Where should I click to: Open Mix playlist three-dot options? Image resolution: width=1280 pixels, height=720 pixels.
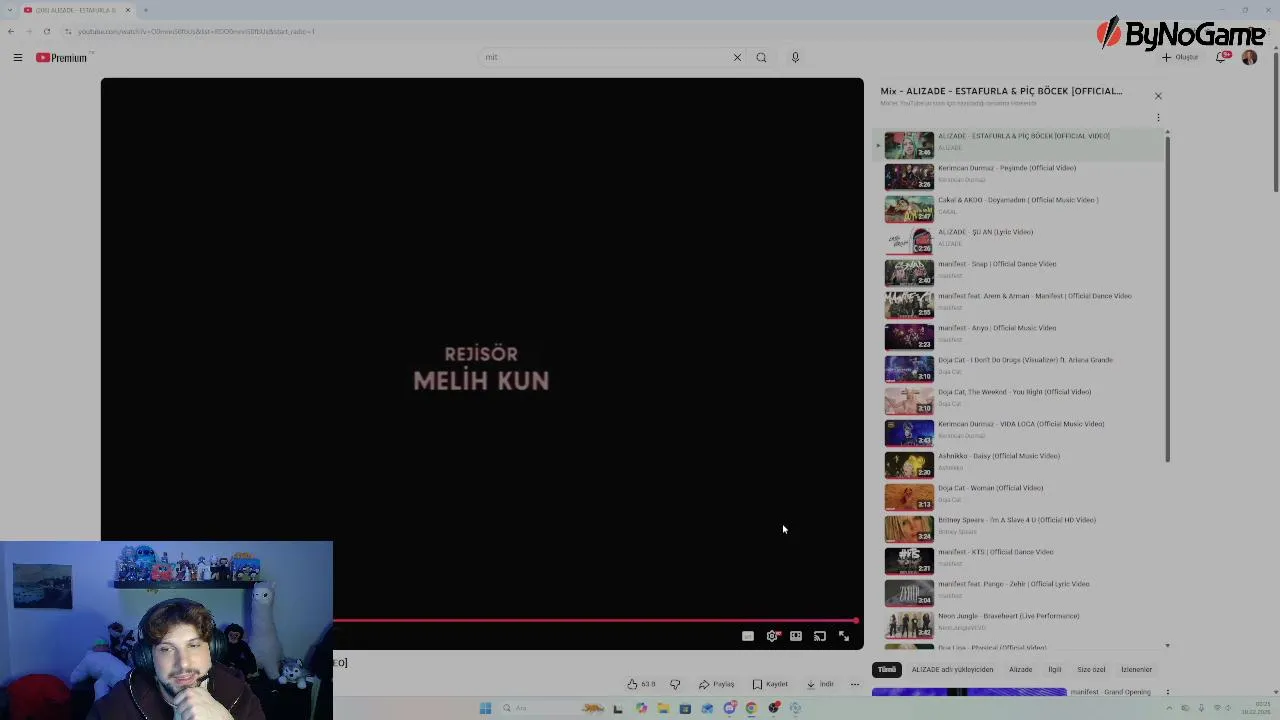click(x=1158, y=118)
